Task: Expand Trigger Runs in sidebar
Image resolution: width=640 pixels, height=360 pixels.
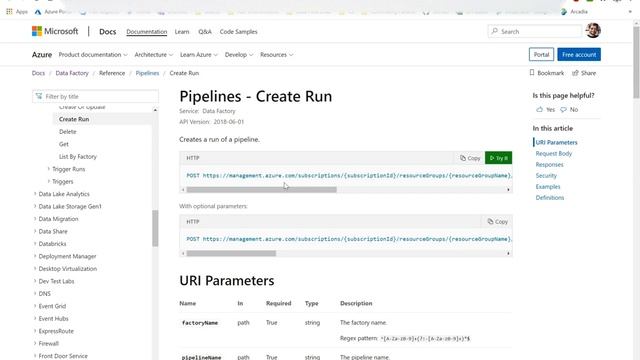Action: coord(49,169)
